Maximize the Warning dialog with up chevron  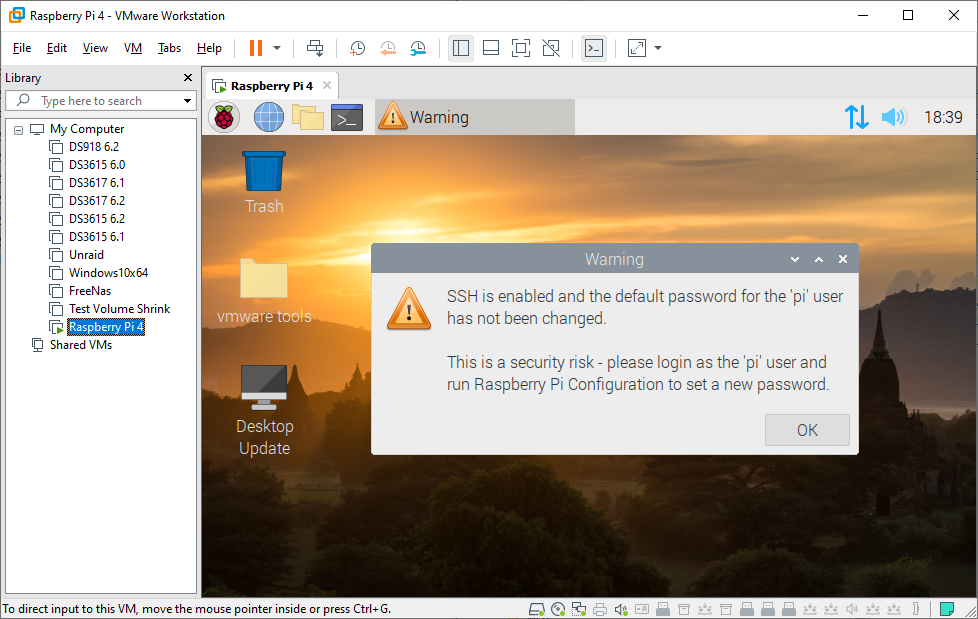(x=819, y=259)
